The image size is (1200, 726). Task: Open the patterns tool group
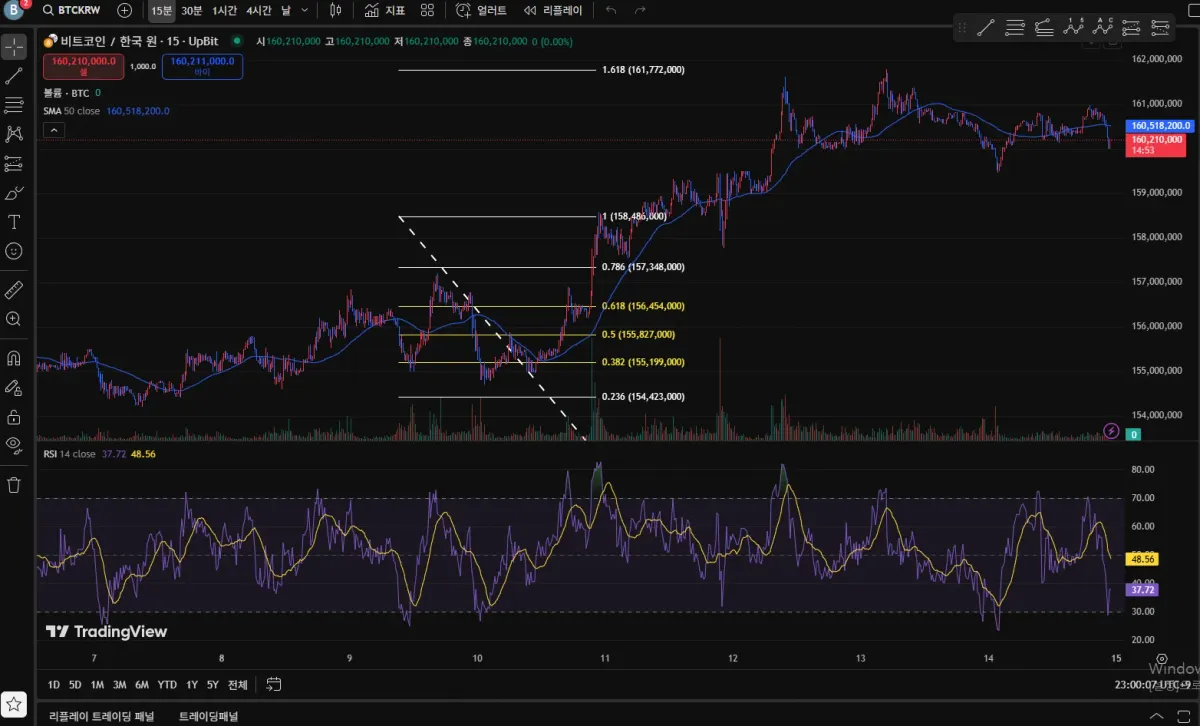[14, 134]
